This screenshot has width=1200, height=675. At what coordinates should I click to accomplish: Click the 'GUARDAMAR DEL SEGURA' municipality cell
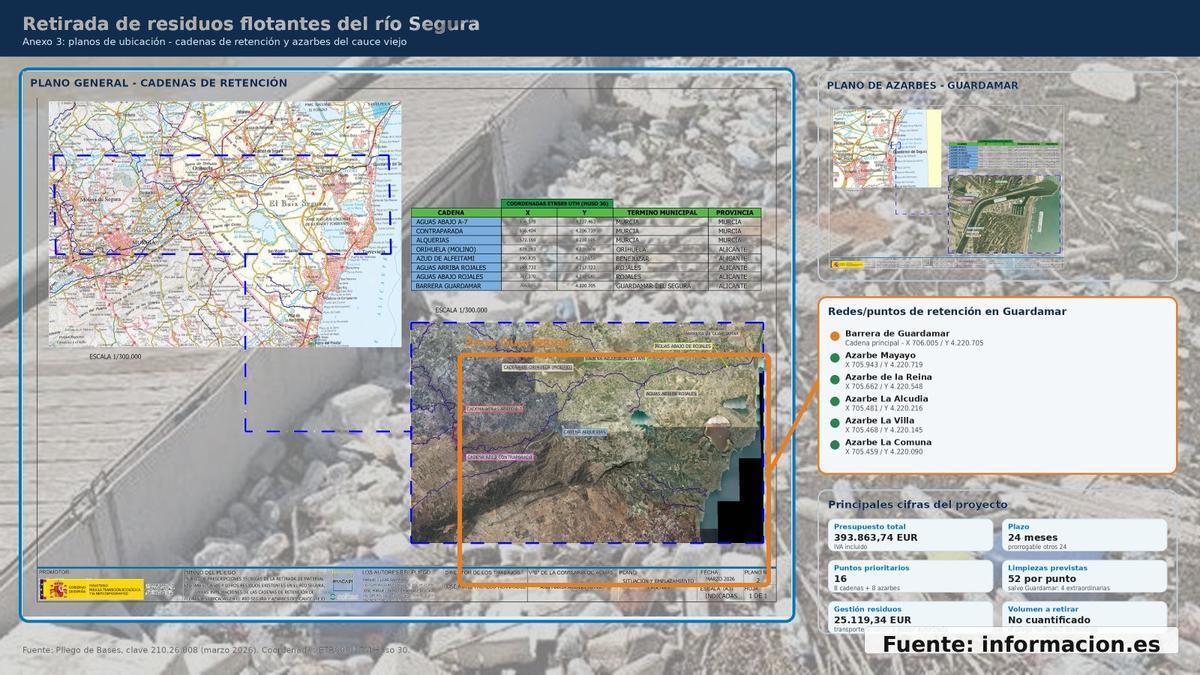[661, 286]
